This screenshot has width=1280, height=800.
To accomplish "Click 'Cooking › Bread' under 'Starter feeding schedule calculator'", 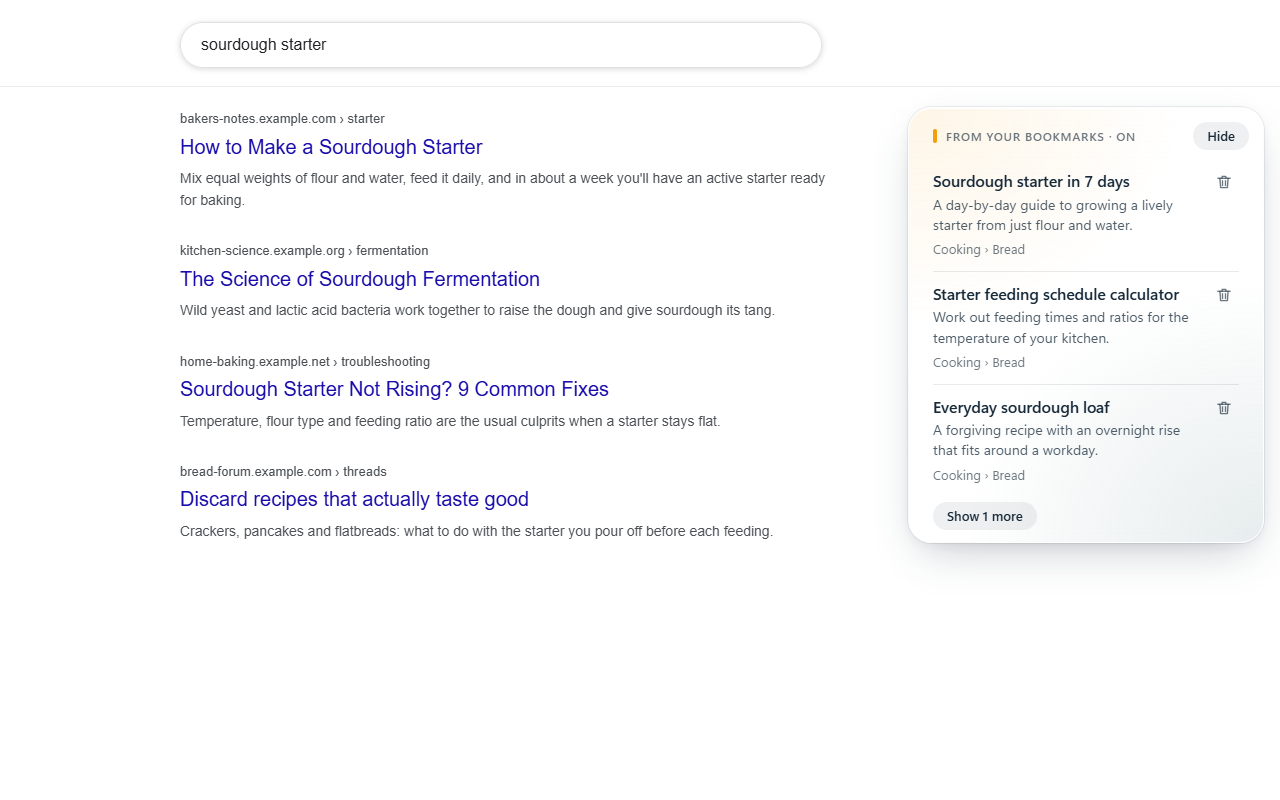I will tap(979, 363).
